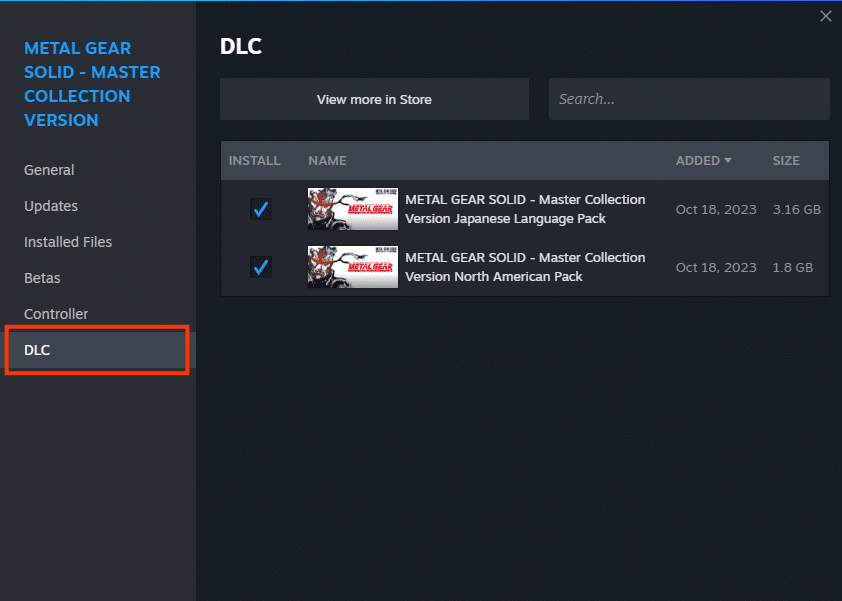Open the North American Pack thumbnail

point(353,267)
